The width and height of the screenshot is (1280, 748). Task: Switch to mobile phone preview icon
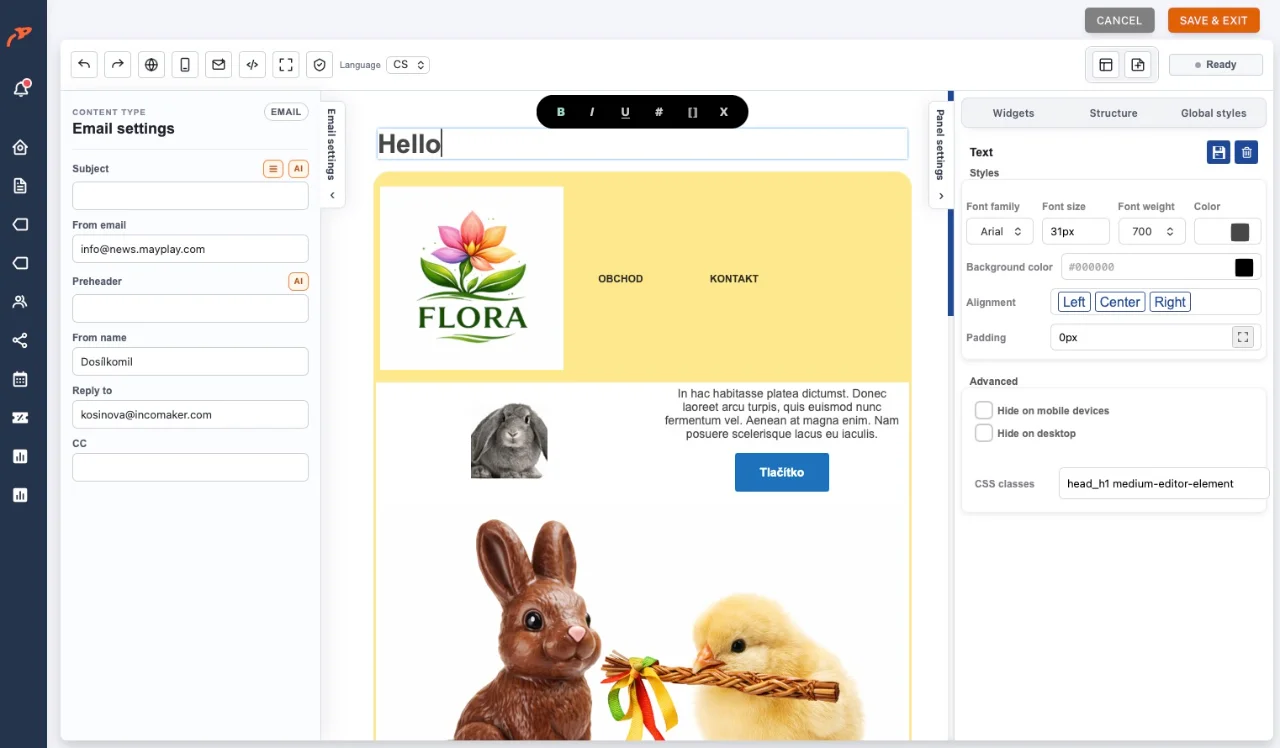pos(185,65)
